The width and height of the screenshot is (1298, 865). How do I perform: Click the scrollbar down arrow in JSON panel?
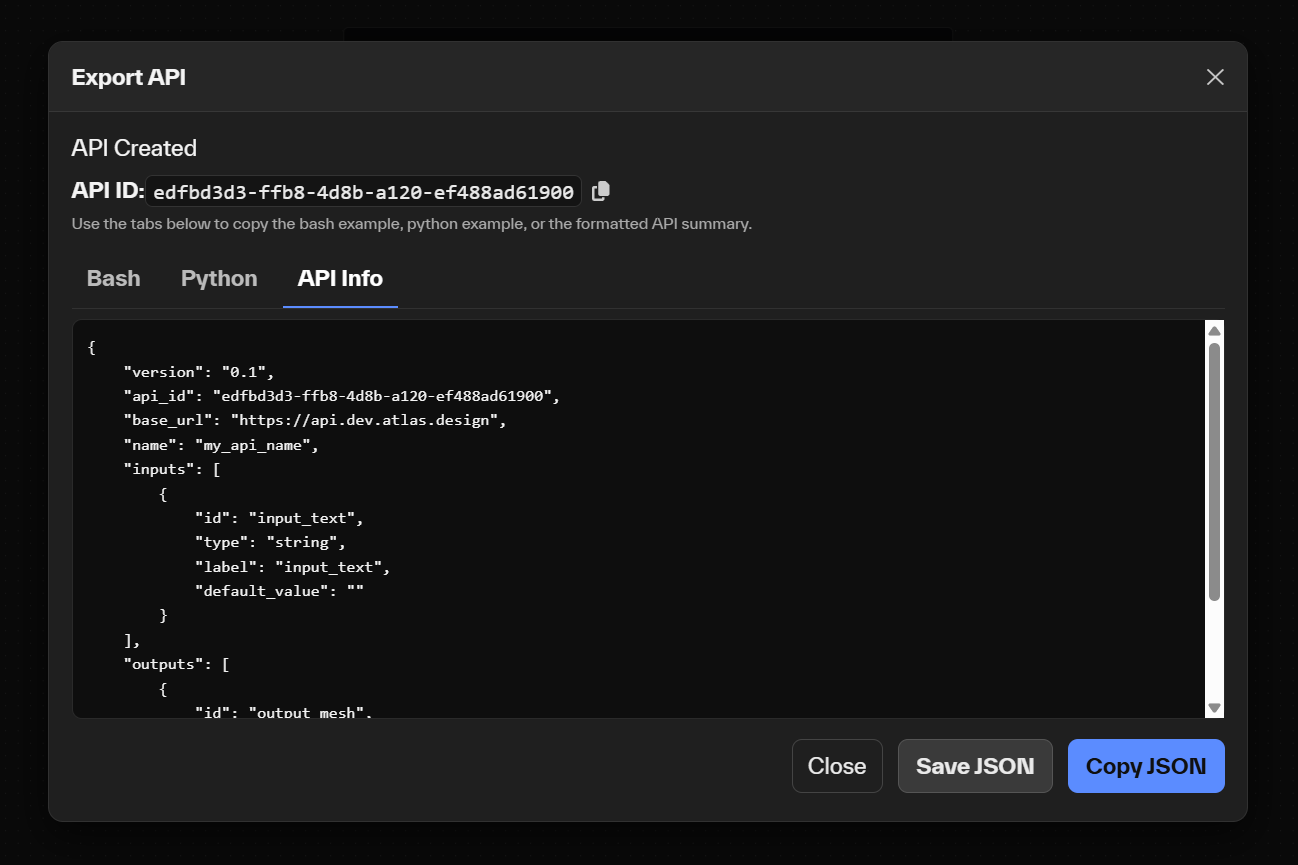pyautogui.click(x=1214, y=707)
